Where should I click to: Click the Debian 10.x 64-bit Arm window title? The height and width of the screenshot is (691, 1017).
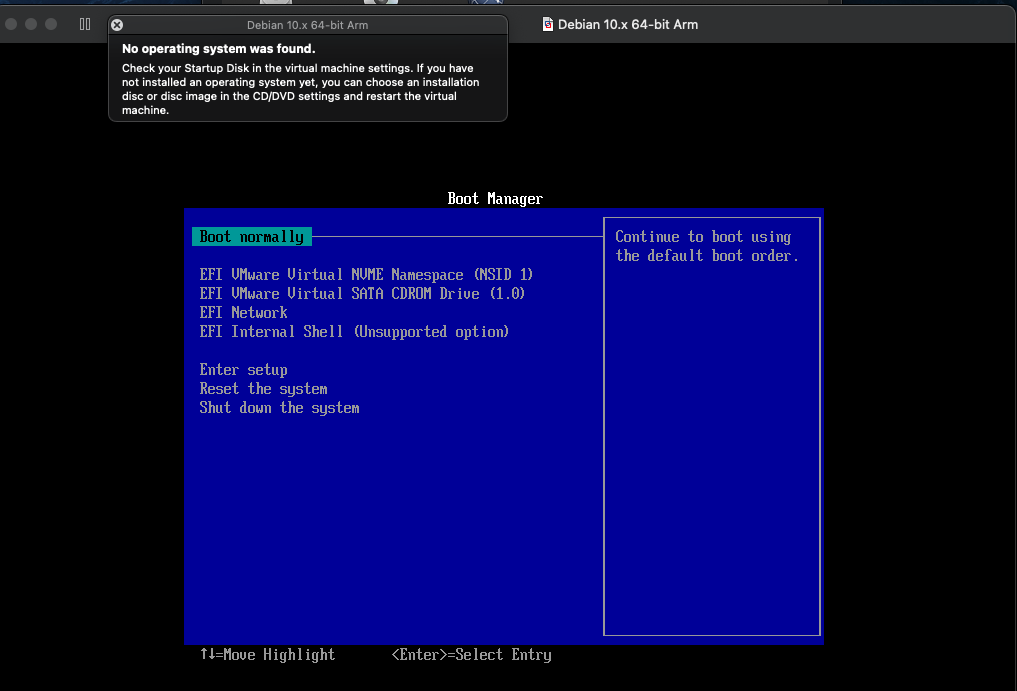(628, 25)
